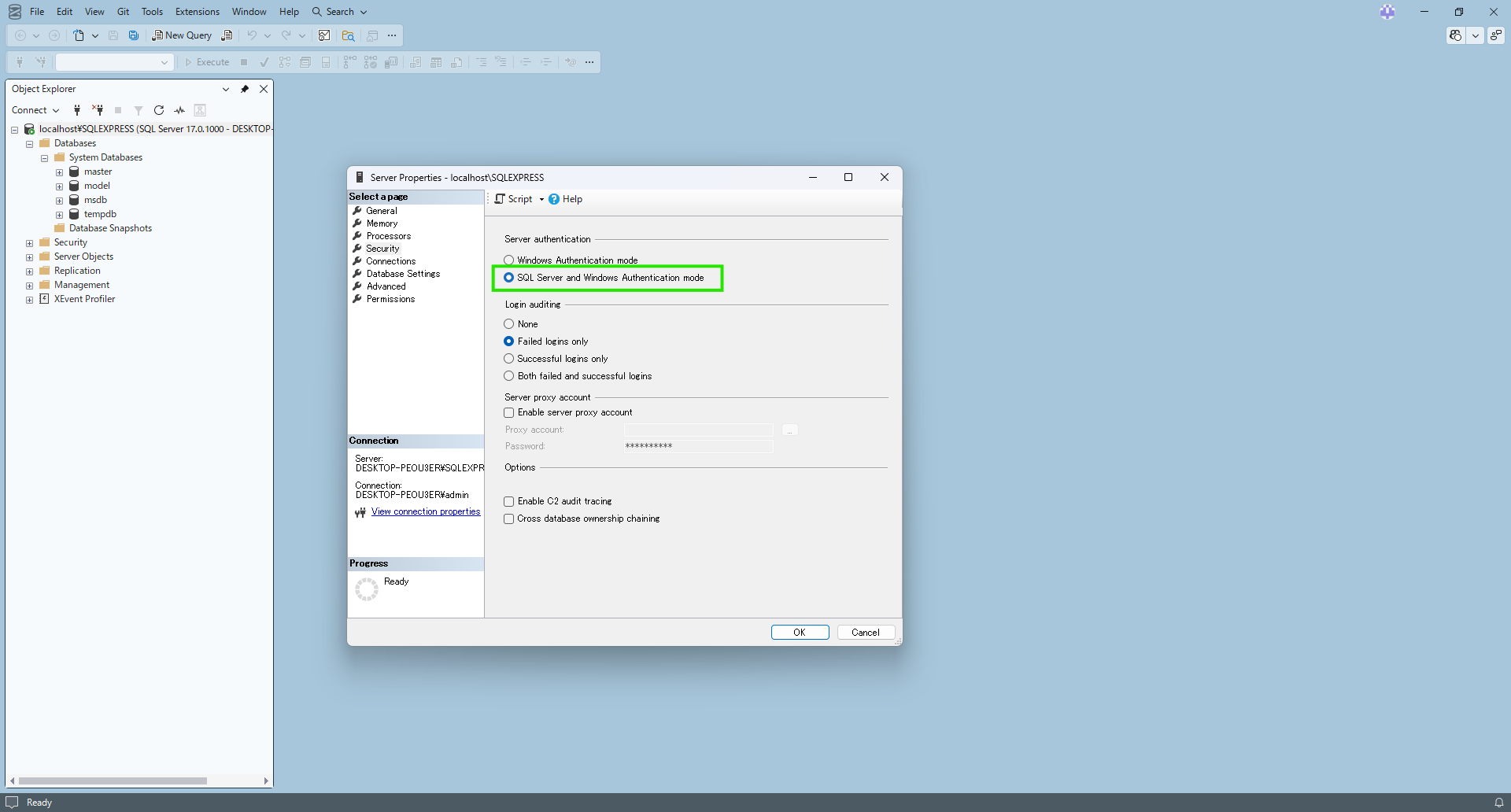Click the notification bell in the status bar

coord(1498,803)
